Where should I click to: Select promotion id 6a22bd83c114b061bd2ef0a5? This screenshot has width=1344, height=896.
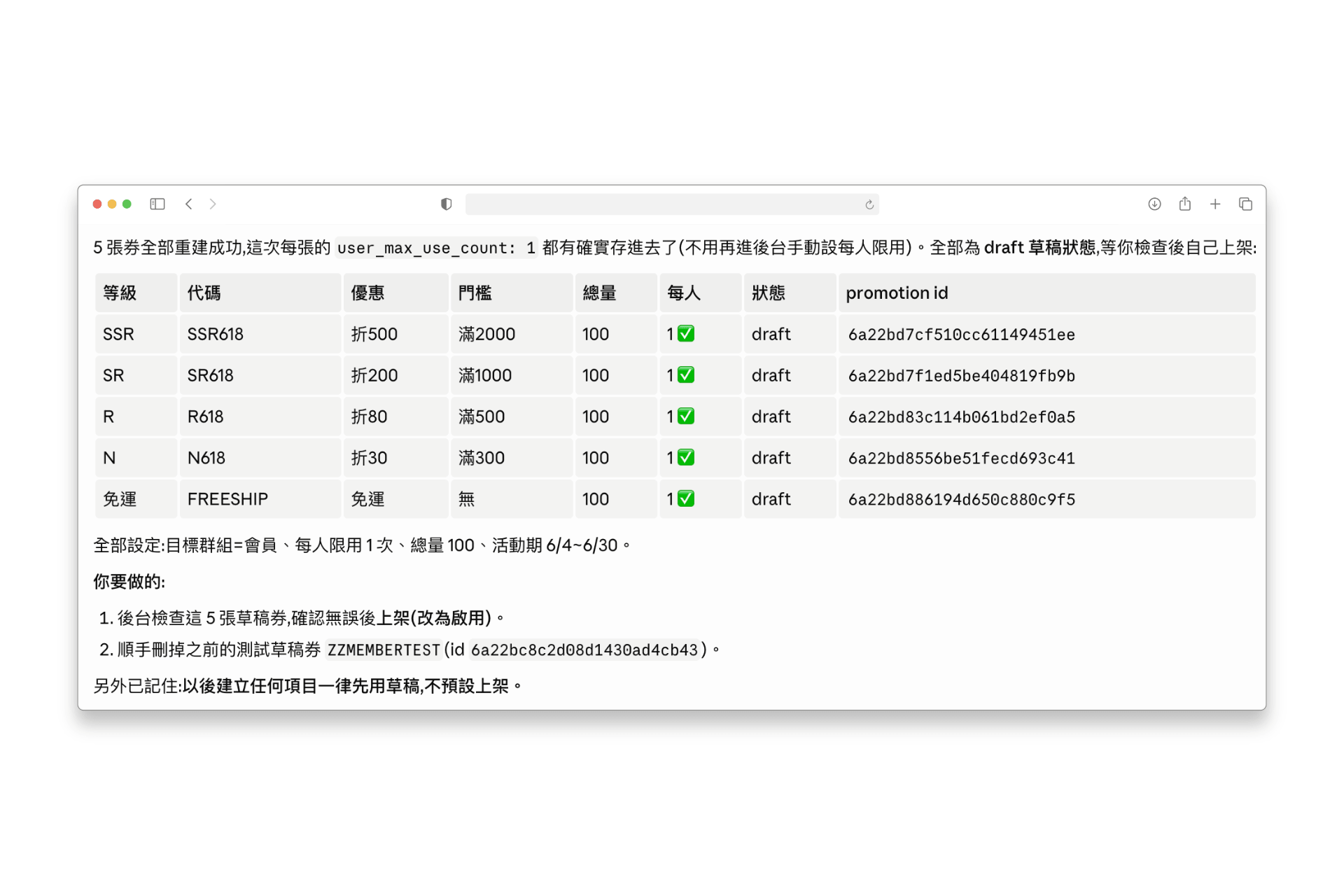tap(961, 417)
